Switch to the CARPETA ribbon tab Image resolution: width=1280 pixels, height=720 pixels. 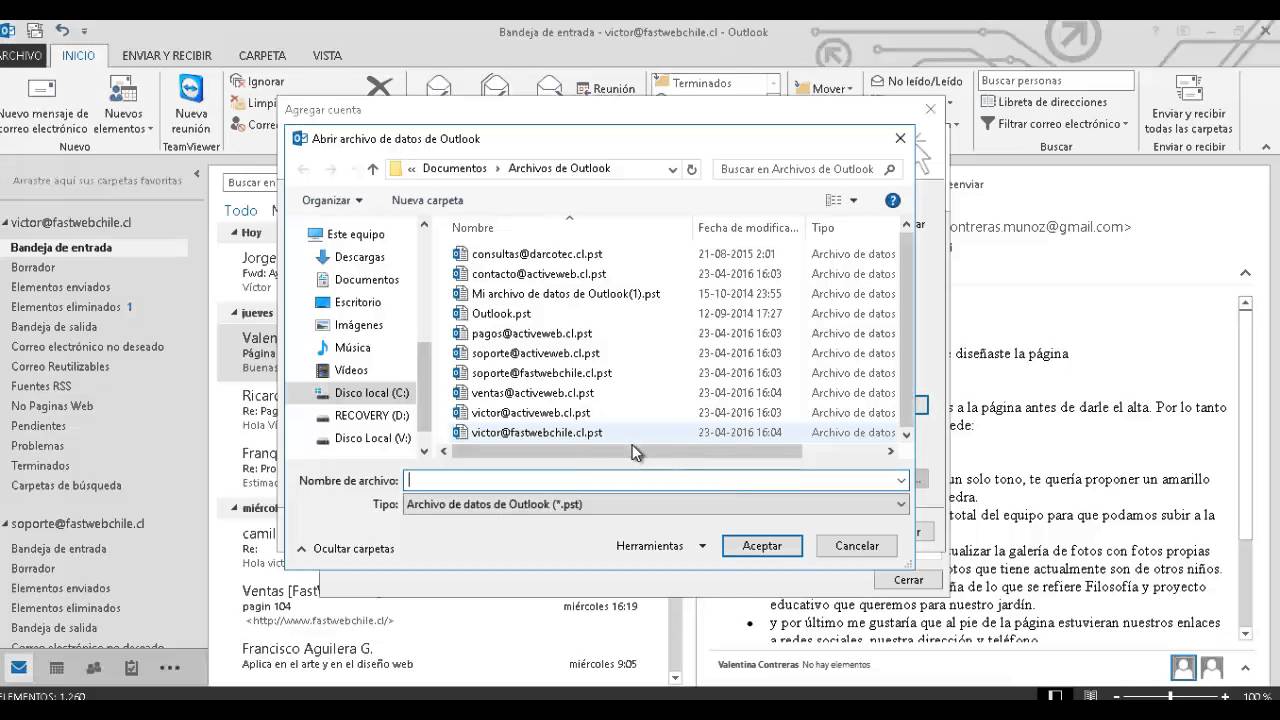(x=262, y=56)
